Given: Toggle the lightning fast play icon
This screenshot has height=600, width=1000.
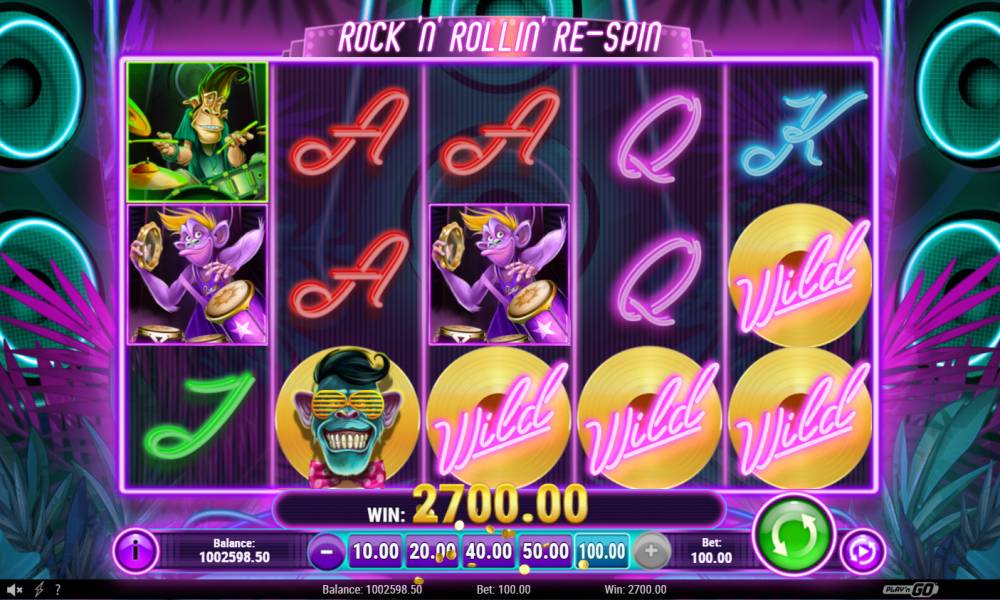Looking at the screenshot, I should click(38, 590).
